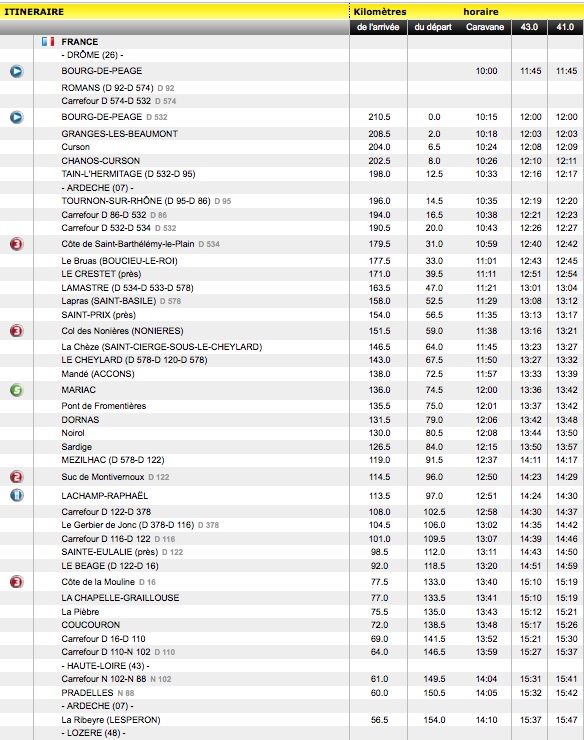Click the category 2 icon for Suc de Montivernoux

pos(17,477)
